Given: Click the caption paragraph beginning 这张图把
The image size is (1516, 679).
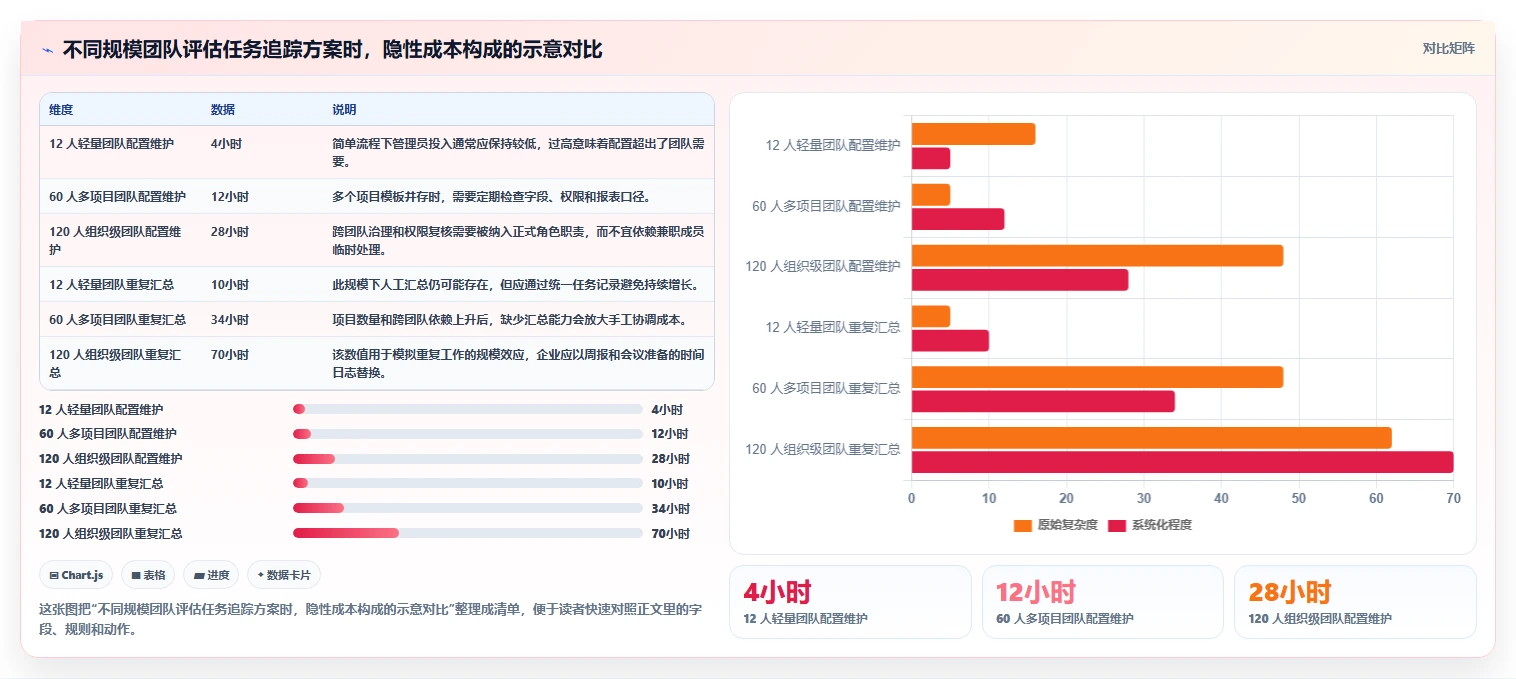Looking at the screenshot, I should [x=371, y=619].
